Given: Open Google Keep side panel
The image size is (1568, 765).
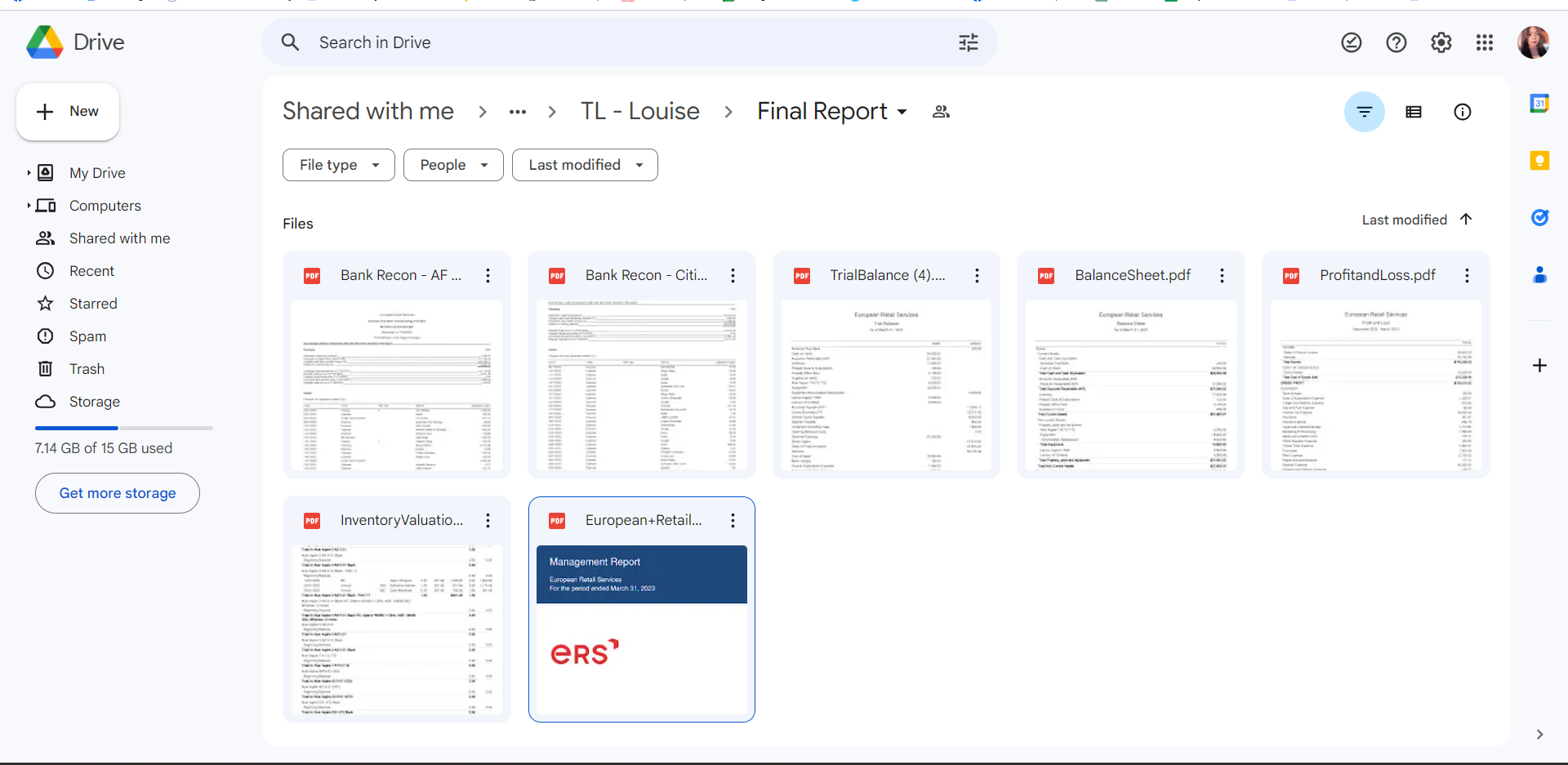Looking at the screenshot, I should click(x=1539, y=161).
